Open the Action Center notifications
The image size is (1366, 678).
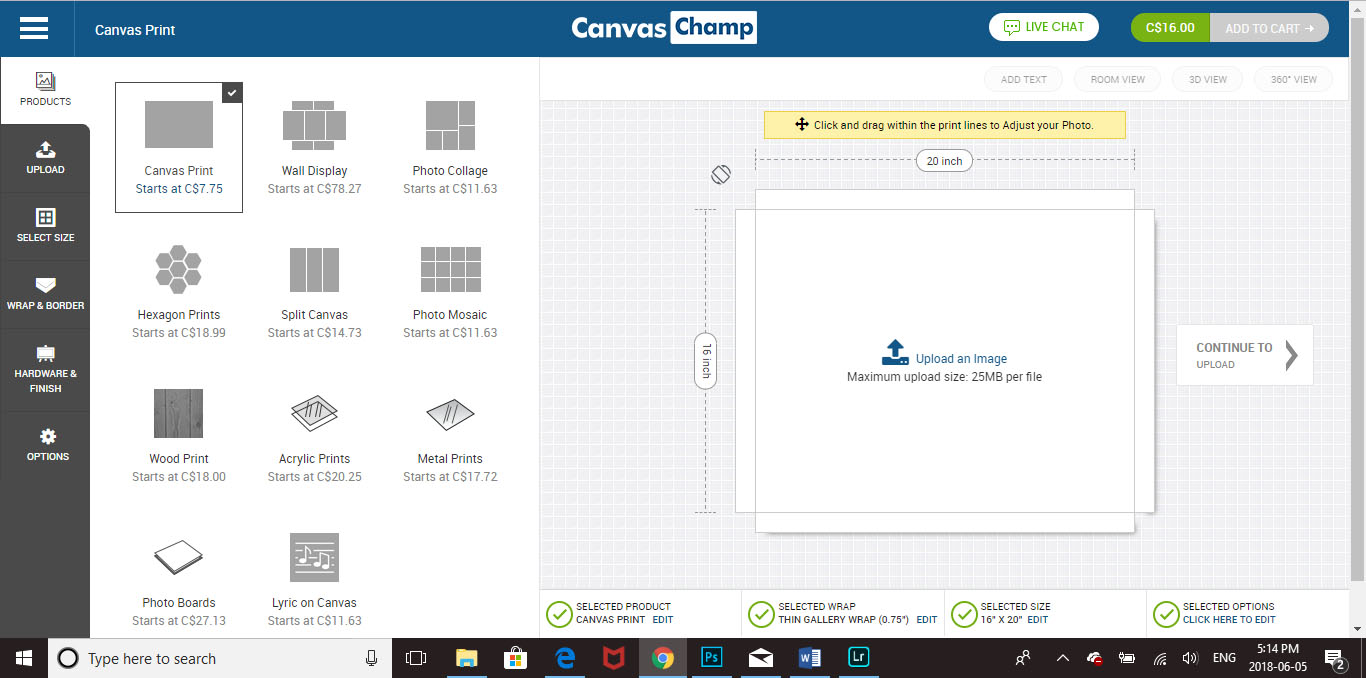[1335, 658]
